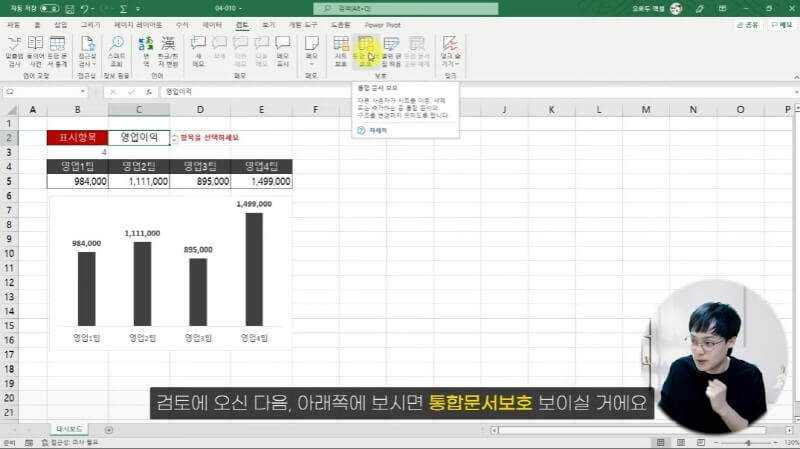The image size is (800, 449).
Task: Switch to the Power Pivot tab
Action: tap(383, 25)
